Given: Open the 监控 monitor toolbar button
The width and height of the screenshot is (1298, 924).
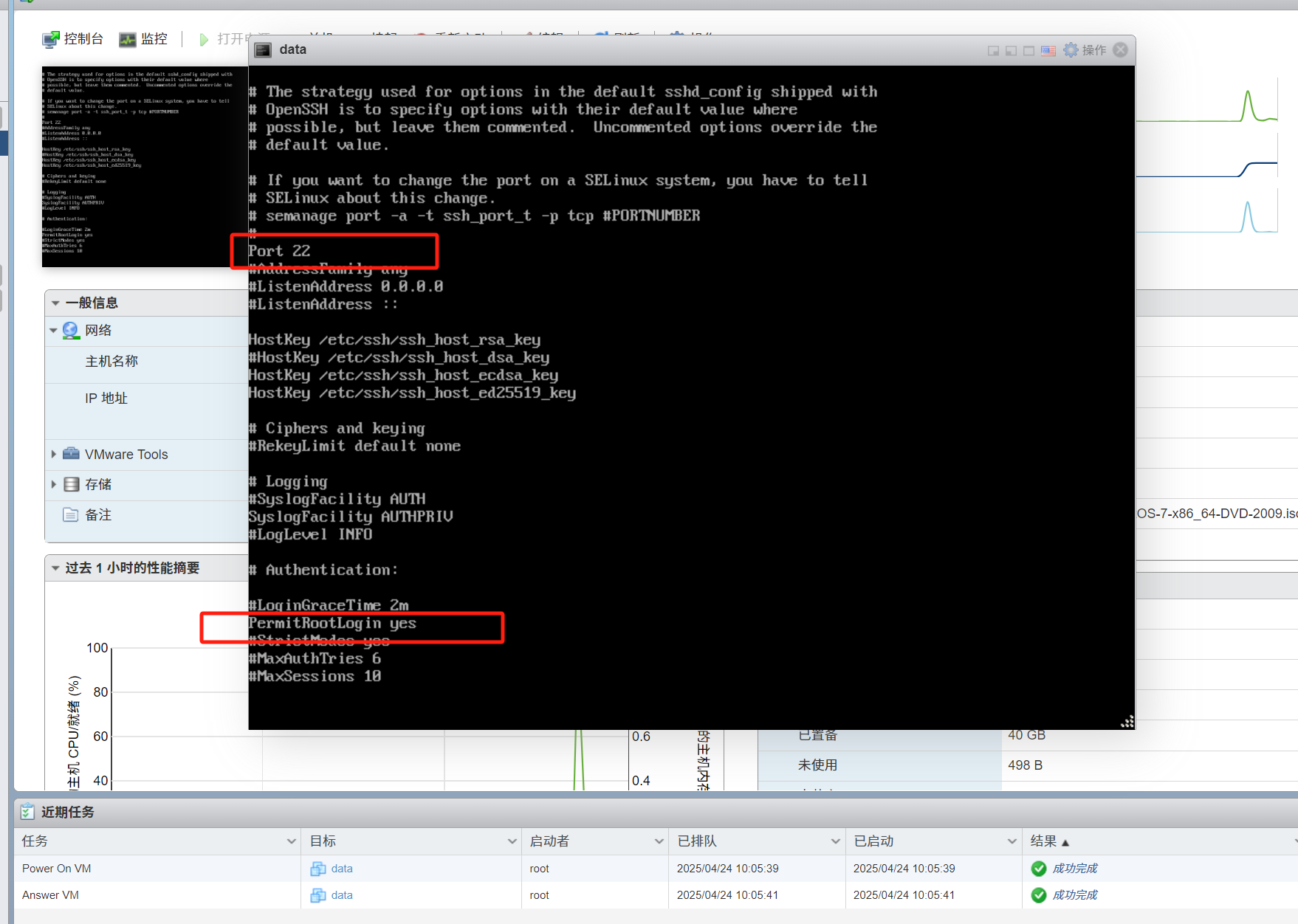Looking at the screenshot, I should click(143, 39).
